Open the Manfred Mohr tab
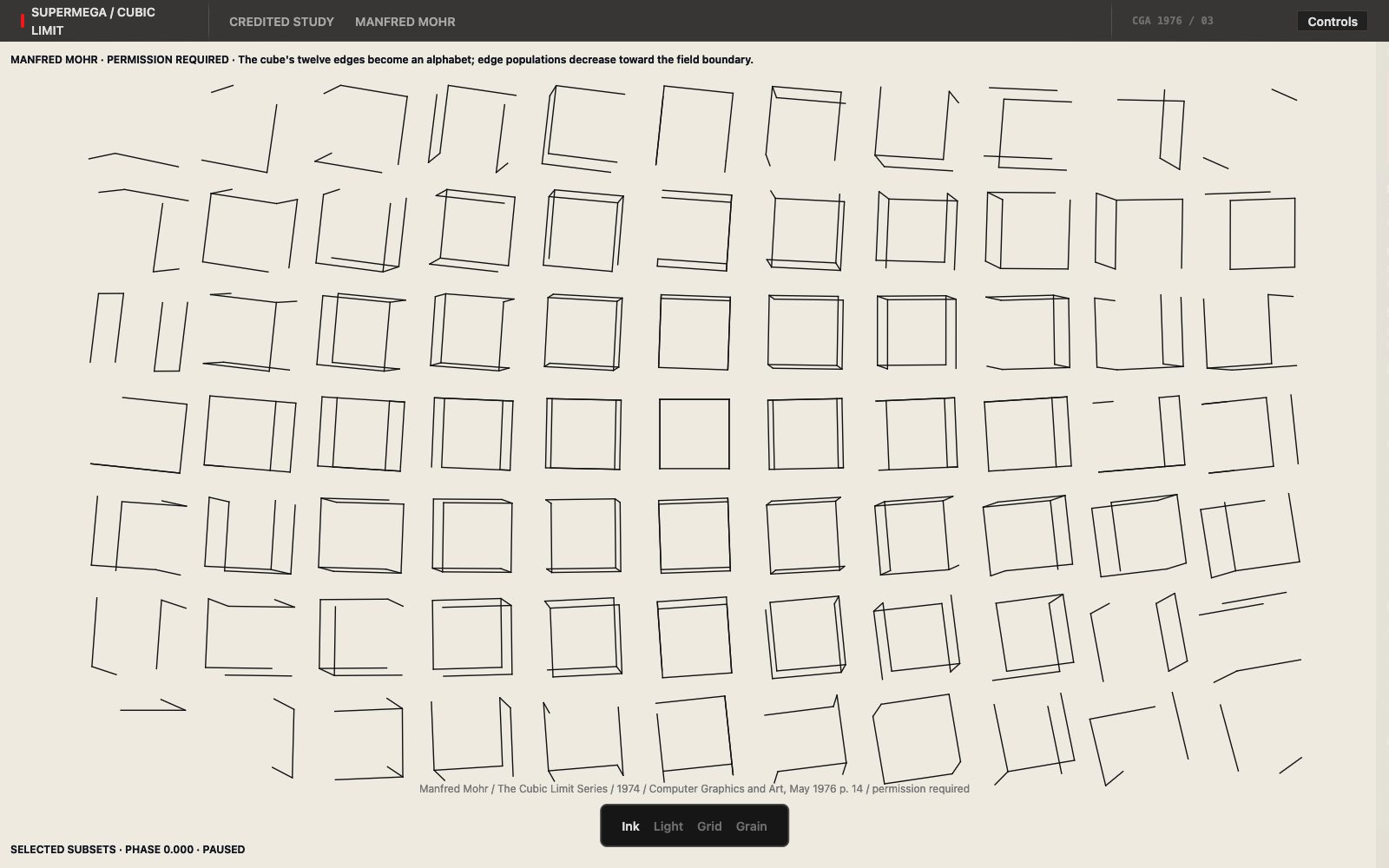This screenshot has width=1389, height=868. coord(405,22)
